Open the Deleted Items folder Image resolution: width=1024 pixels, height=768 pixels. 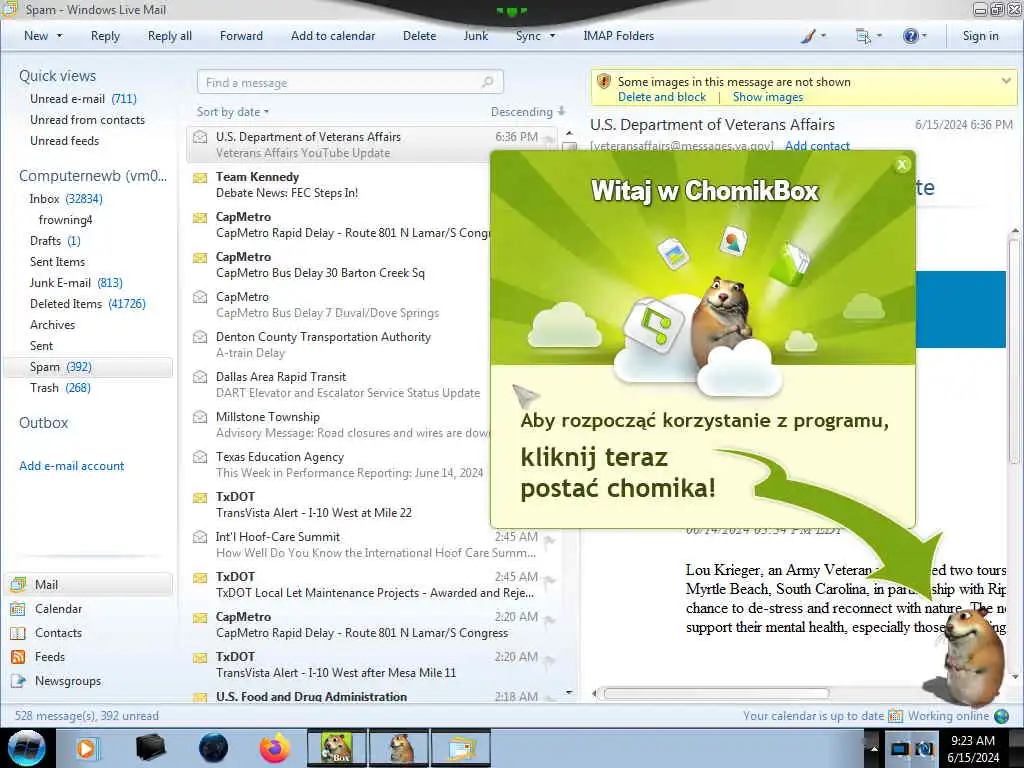point(88,303)
